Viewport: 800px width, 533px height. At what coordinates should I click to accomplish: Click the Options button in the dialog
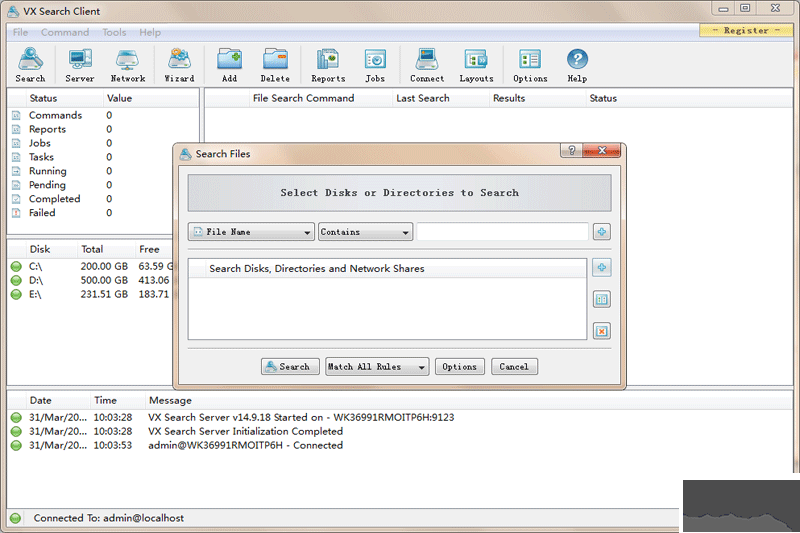459,367
